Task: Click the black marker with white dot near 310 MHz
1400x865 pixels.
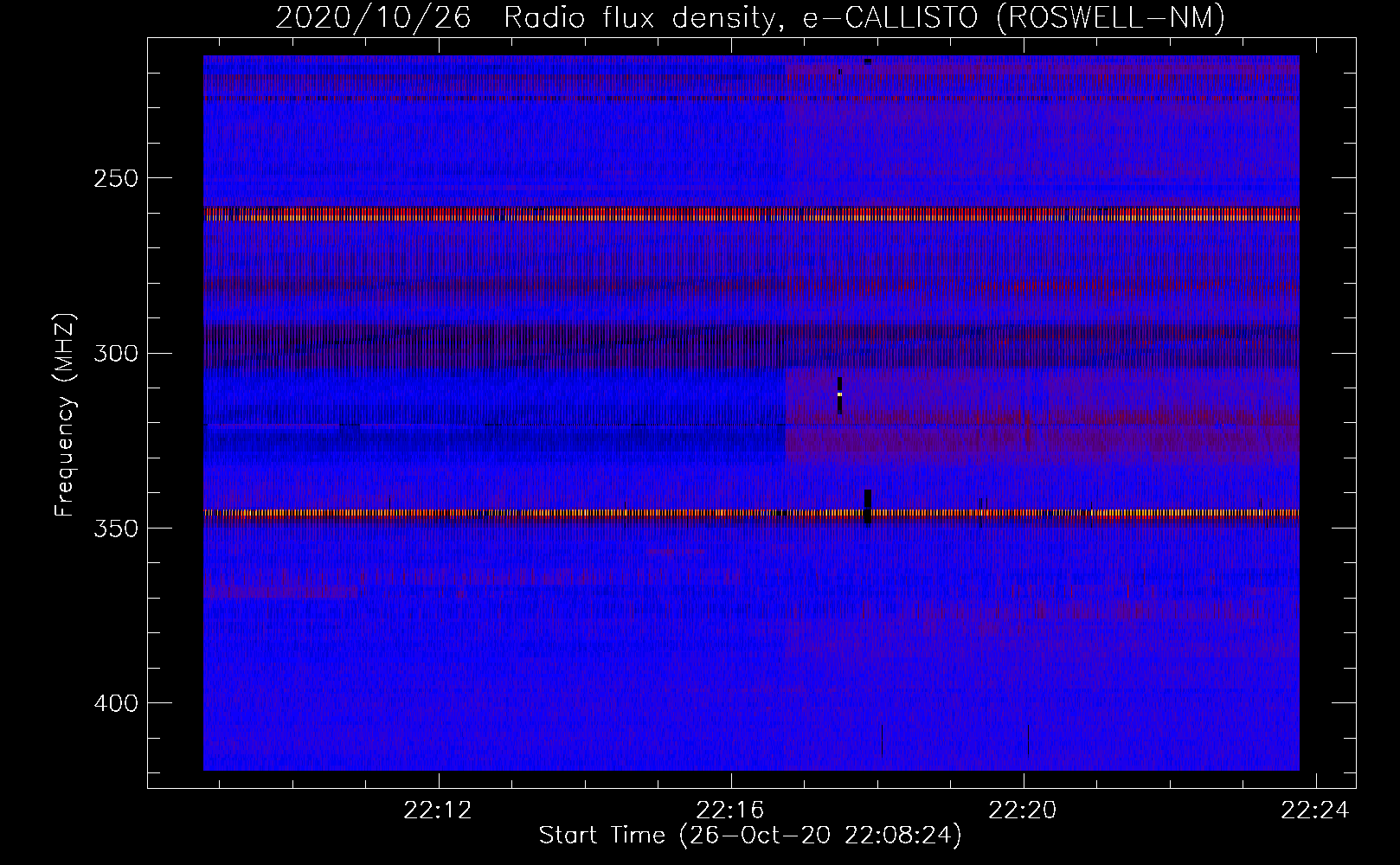Action: click(x=839, y=395)
